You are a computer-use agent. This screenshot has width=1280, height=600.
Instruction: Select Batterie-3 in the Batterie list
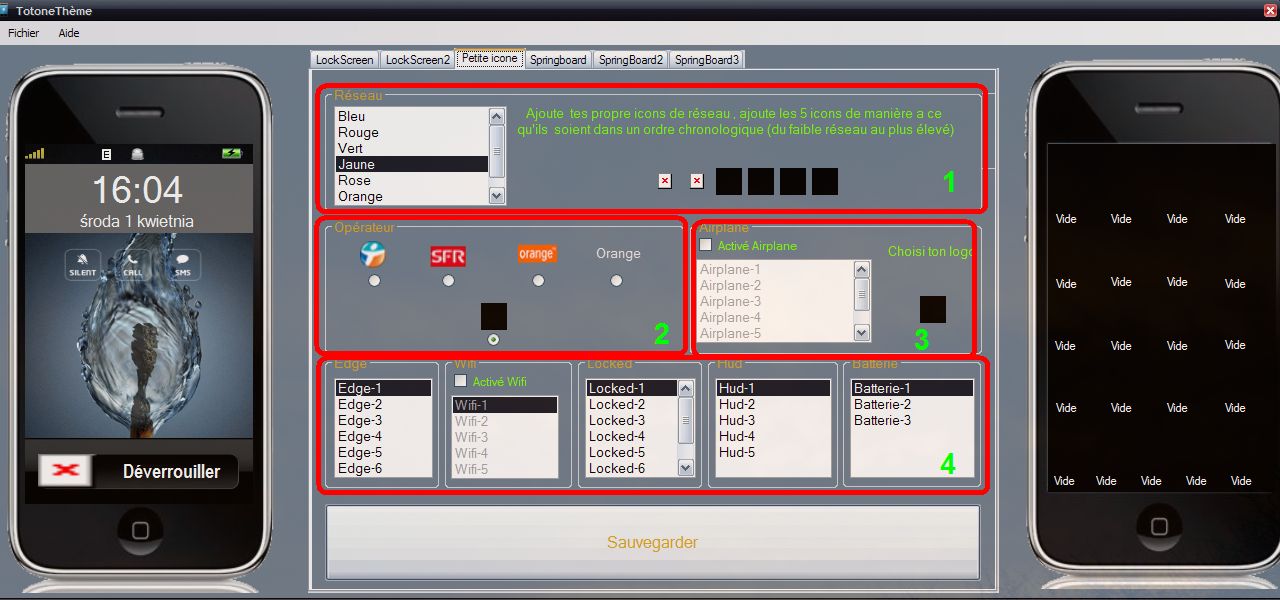[x=912, y=420]
